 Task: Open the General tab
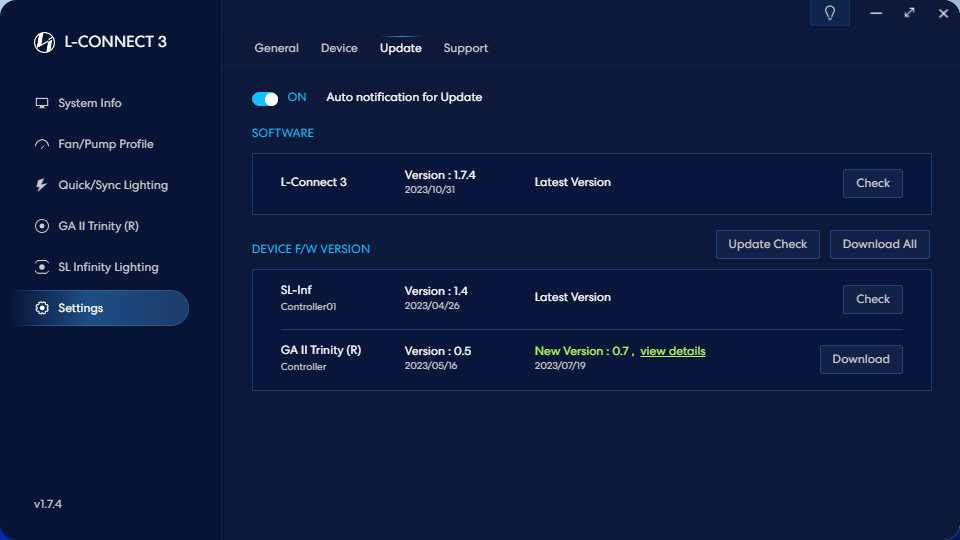click(277, 48)
